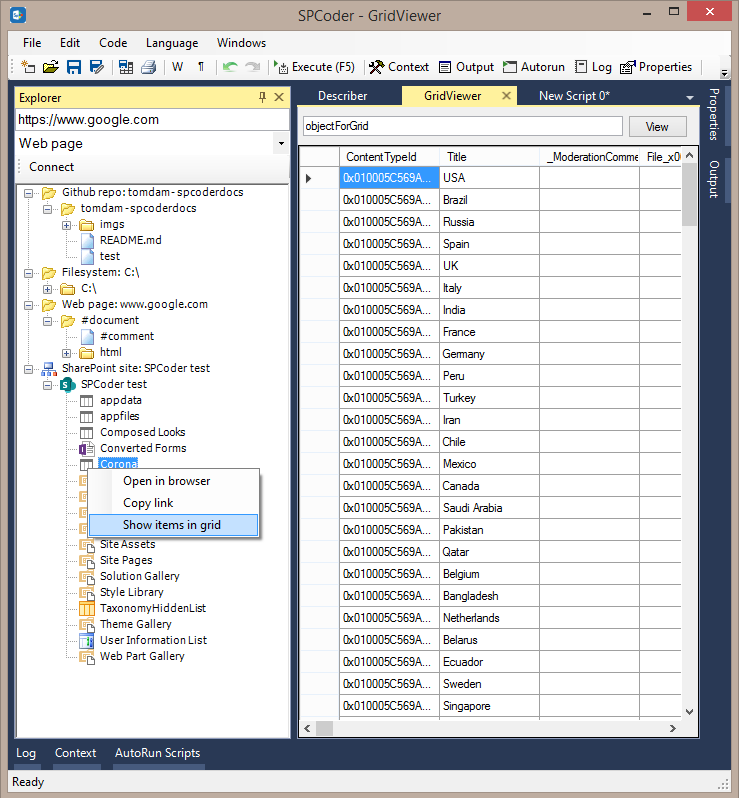Open the Edit menu
This screenshot has height=803, width=739.
coord(70,43)
